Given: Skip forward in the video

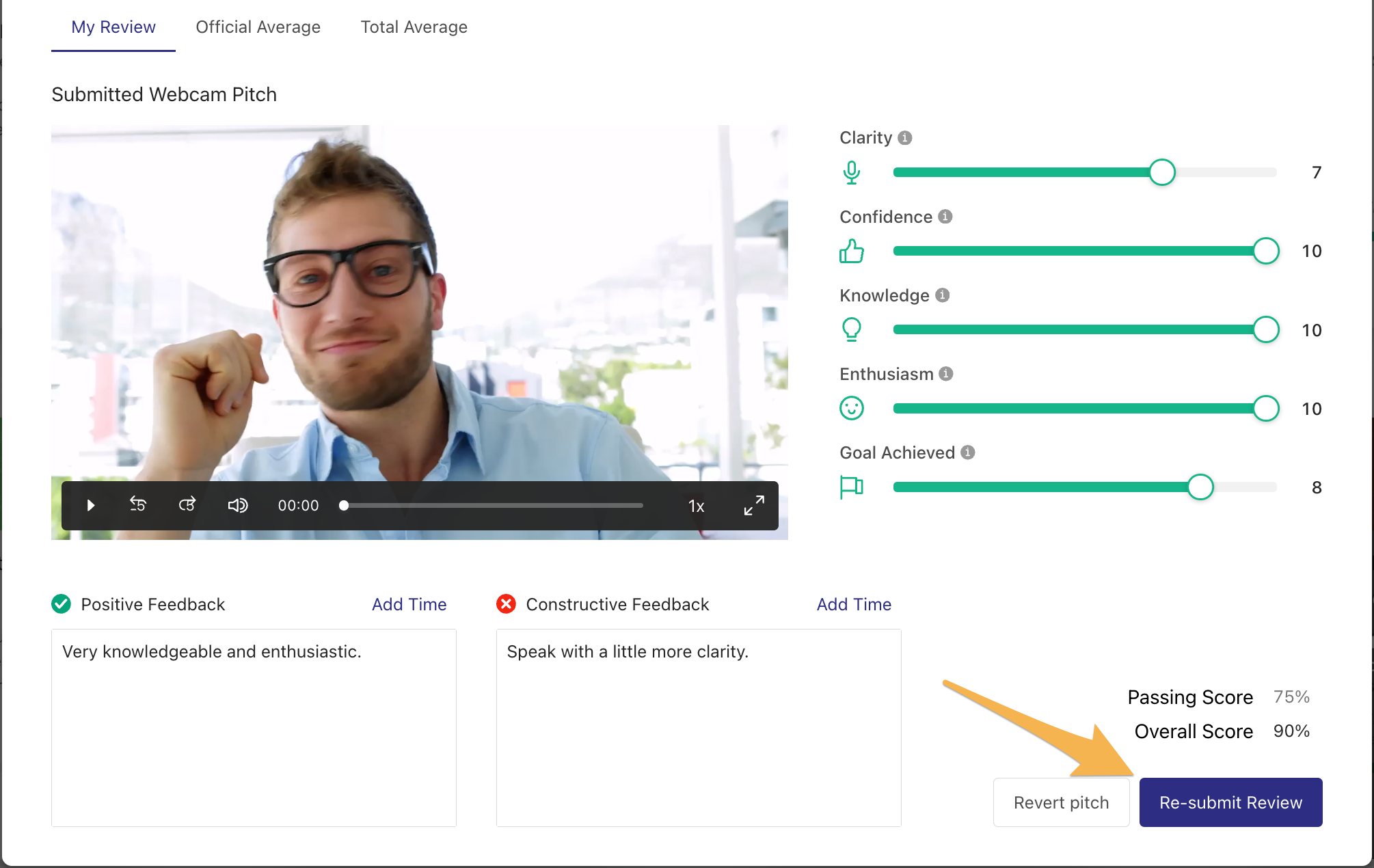Looking at the screenshot, I should click(187, 504).
